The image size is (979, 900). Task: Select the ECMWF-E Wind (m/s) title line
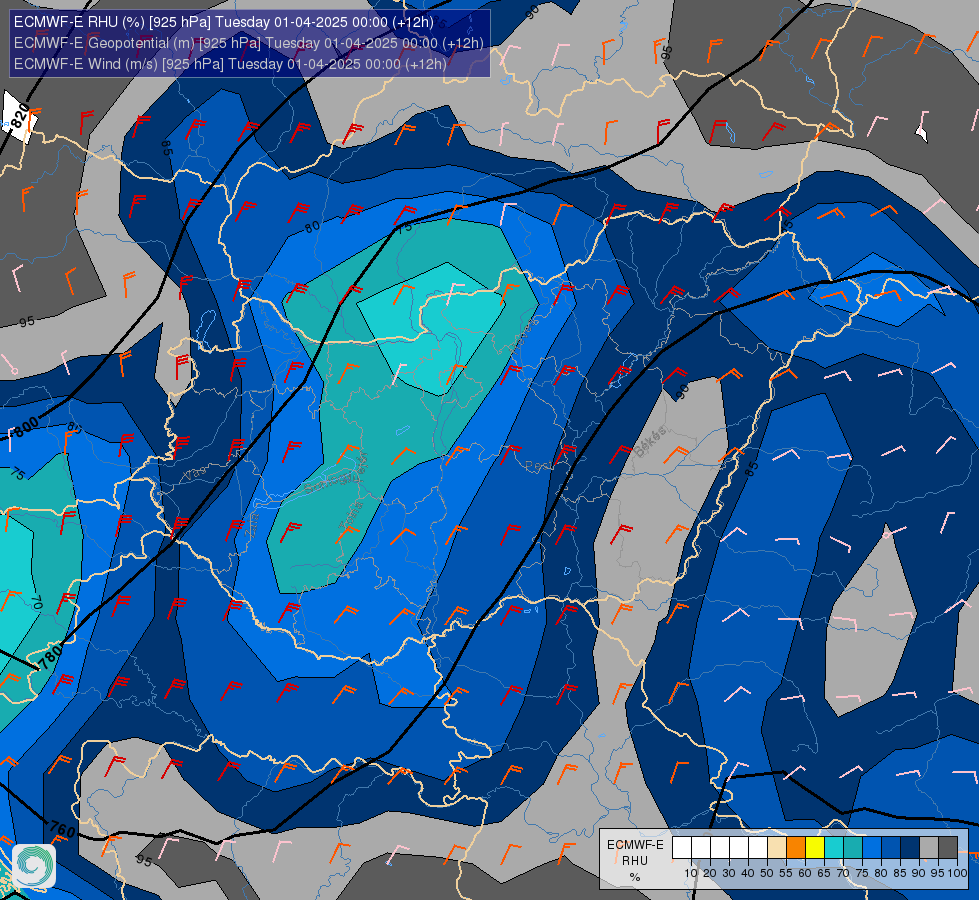(x=230, y=64)
